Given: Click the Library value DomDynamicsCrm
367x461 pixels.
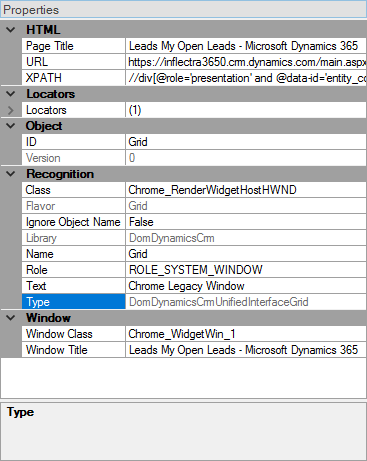Looking at the screenshot, I should tap(246, 238).
